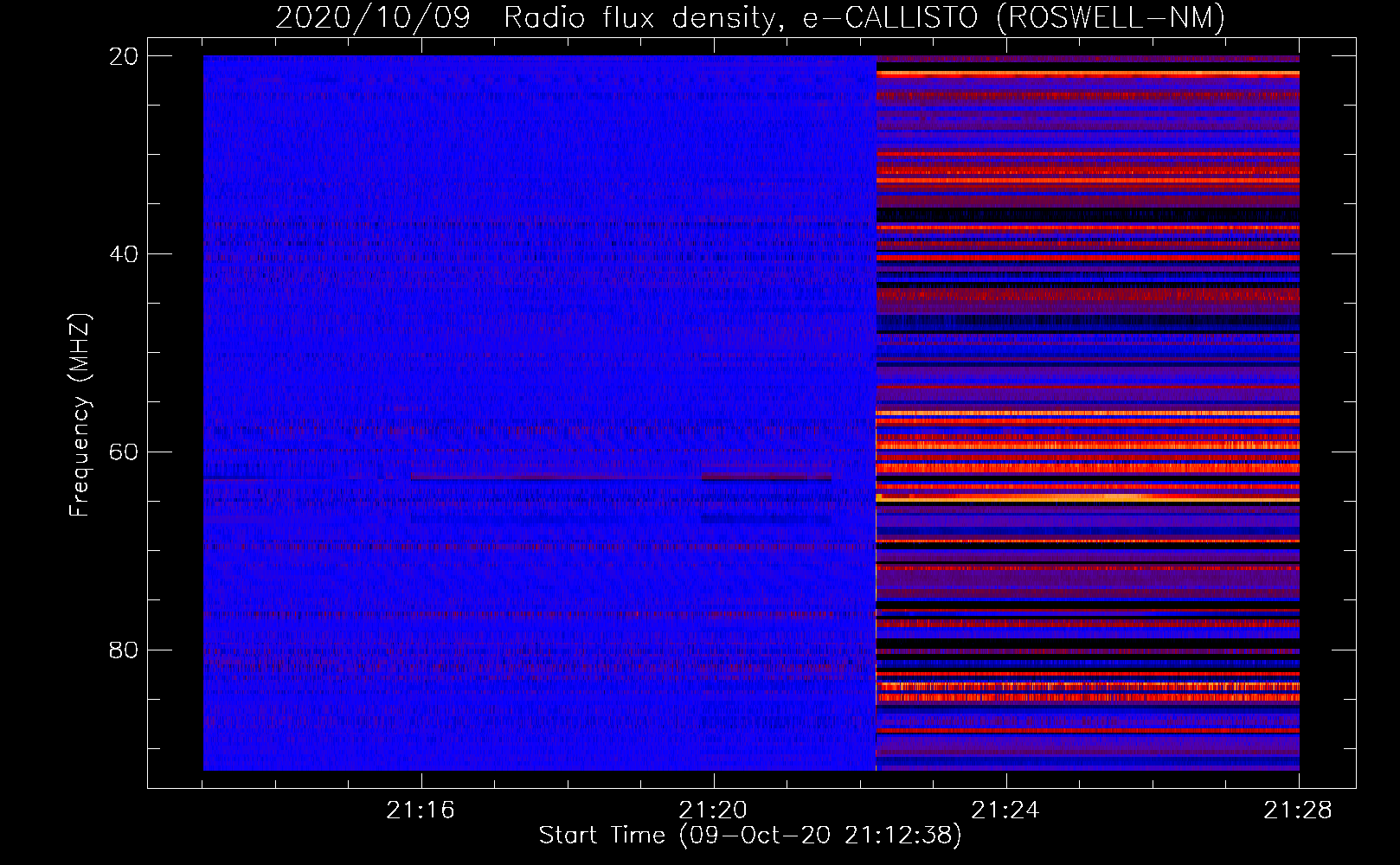
Task: Click the 21:16 time tick label
Action: 421,811
